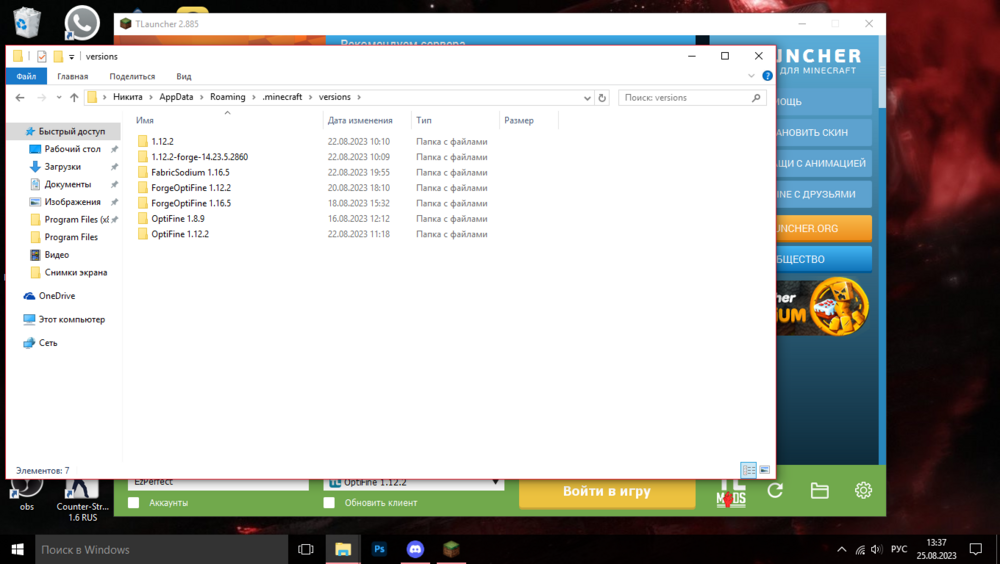Screen dimensions: 1000x564
Task: Open Изображения in sidebar
Action: 72,202
